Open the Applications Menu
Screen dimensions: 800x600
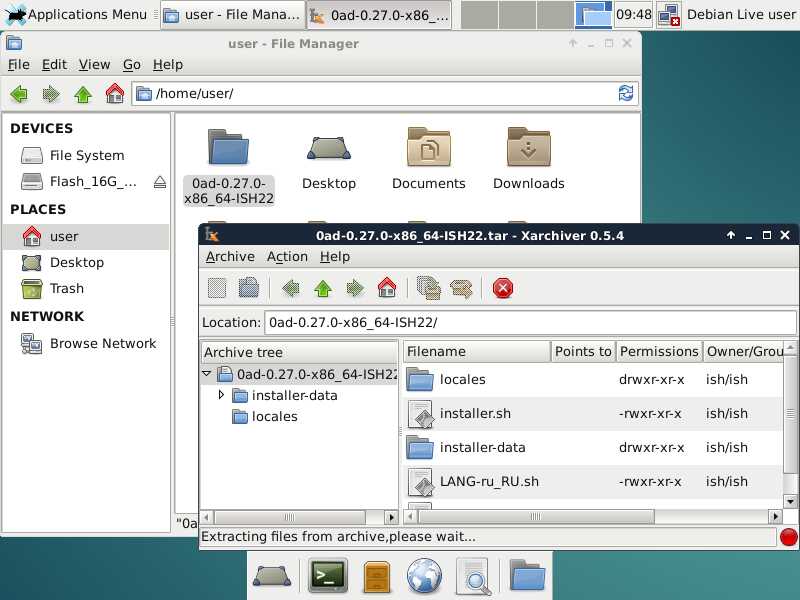(x=76, y=14)
